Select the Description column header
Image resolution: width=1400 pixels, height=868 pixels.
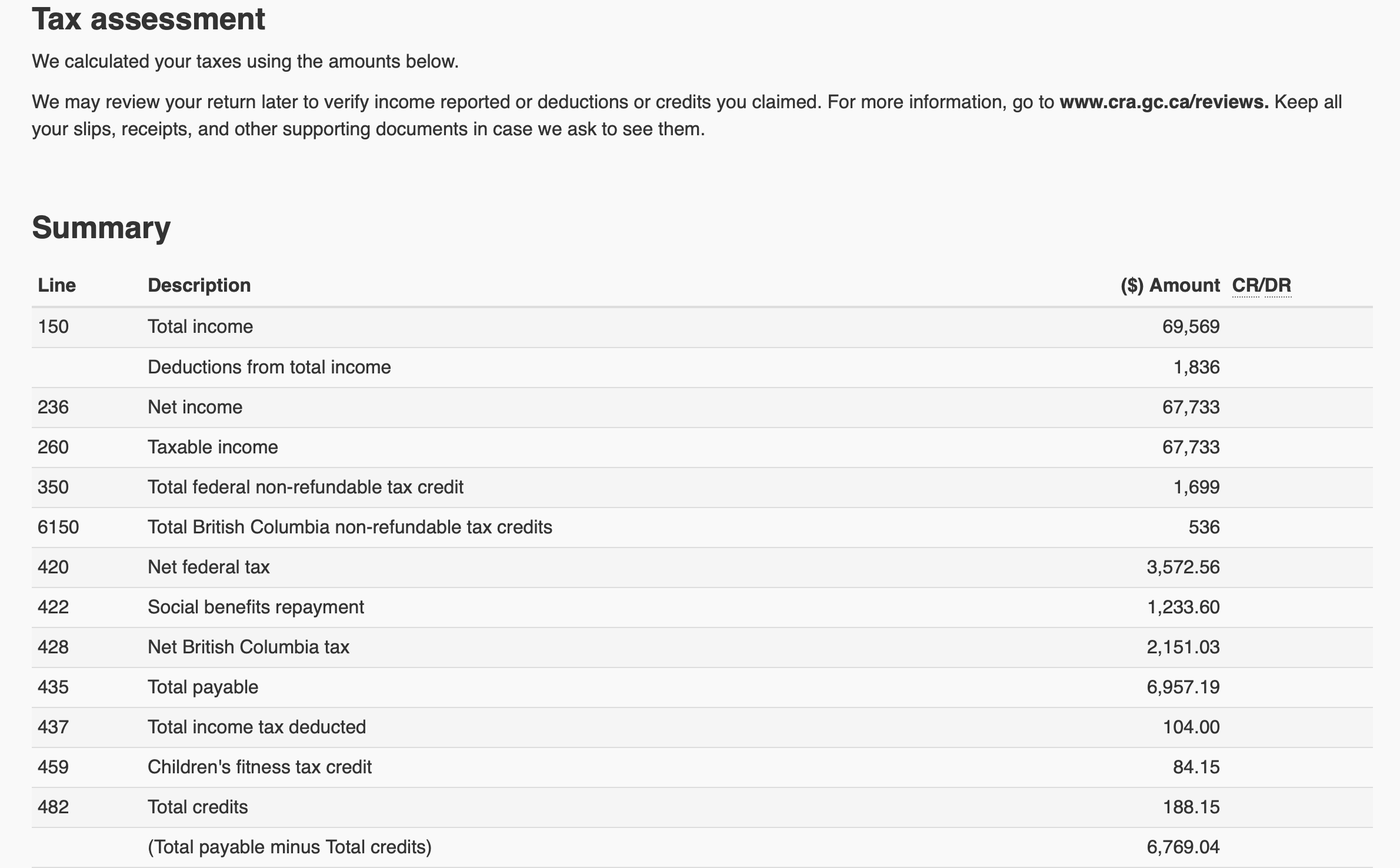(x=199, y=286)
